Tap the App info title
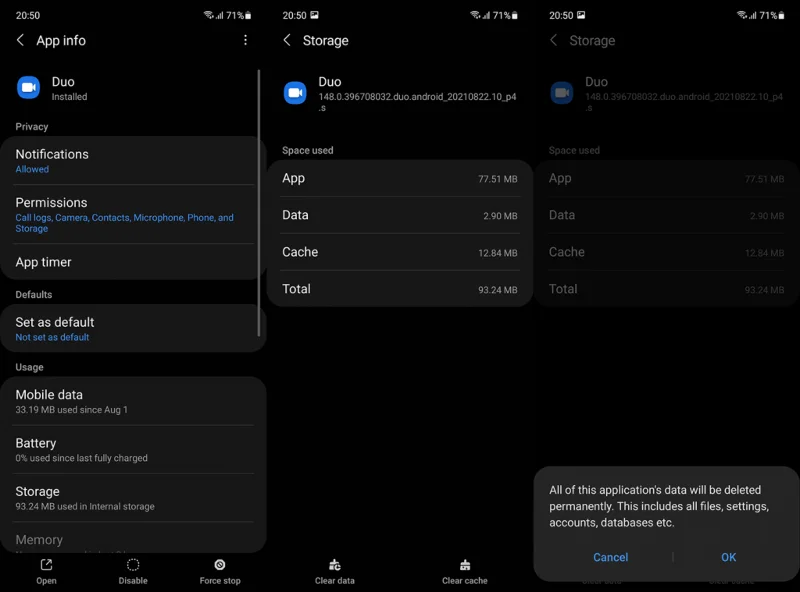 coord(61,40)
